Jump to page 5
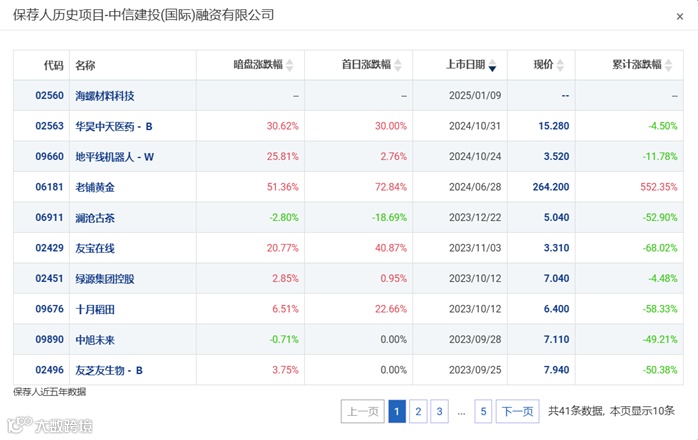The width and height of the screenshot is (698, 440). coord(483,411)
